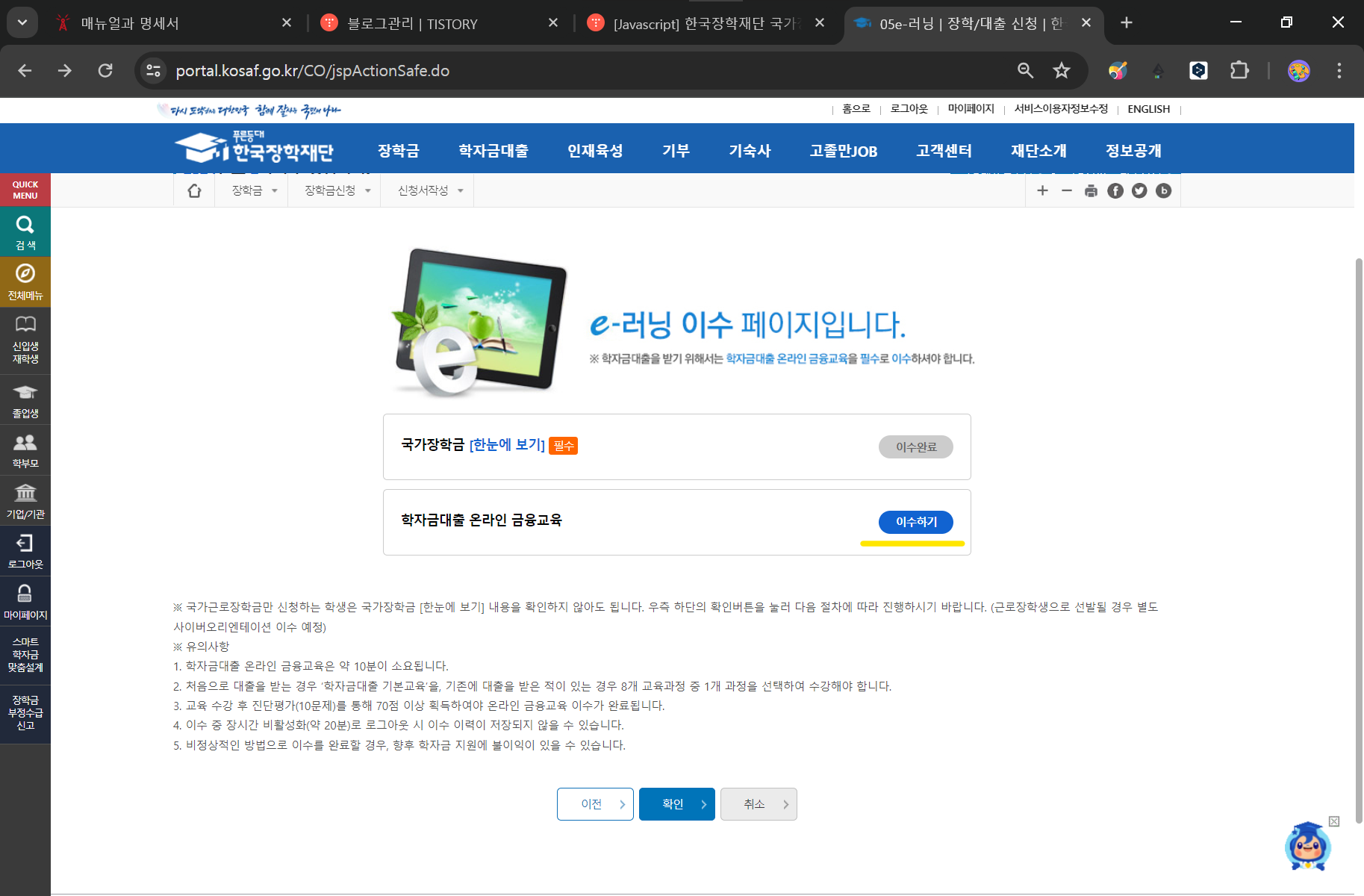Image resolution: width=1364 pixels, height=896 pixels.
Task: Open the 기업/기관 sidebar icon
Action: click(25, 501)
